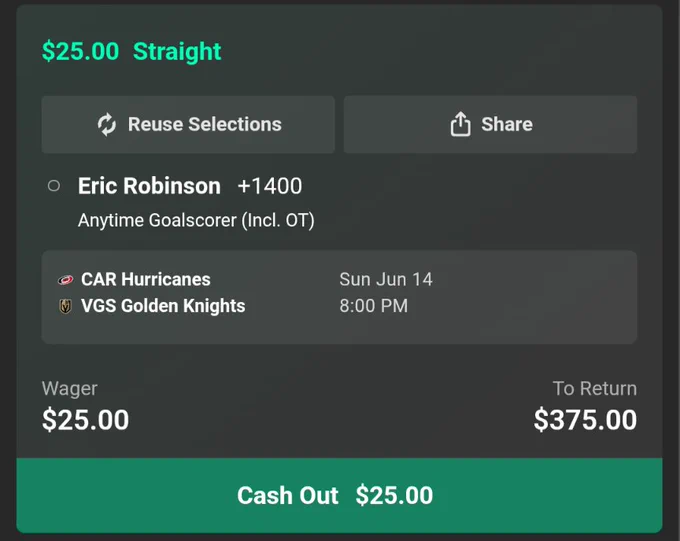Image resolution: width=680 pixels, height=541 pixels.
Task: Click the 8:00 PM game time
Action: pos(373,306)
